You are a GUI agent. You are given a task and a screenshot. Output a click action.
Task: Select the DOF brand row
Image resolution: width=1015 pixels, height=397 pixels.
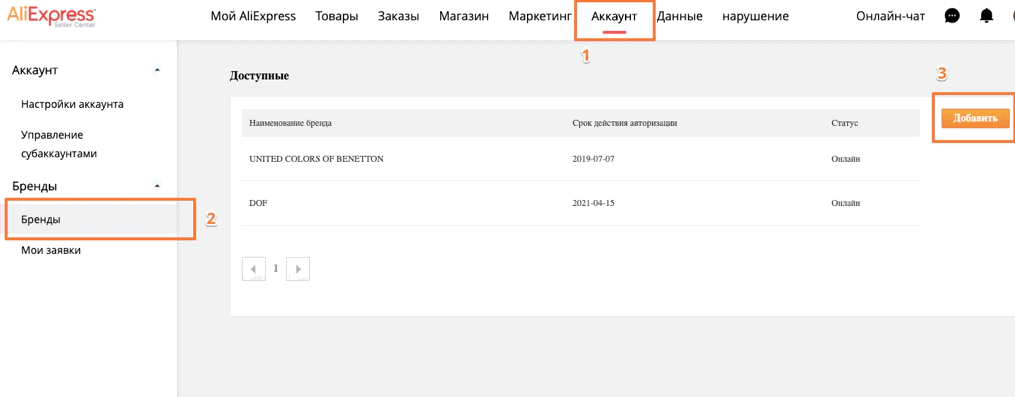click(x=580, y=203)
